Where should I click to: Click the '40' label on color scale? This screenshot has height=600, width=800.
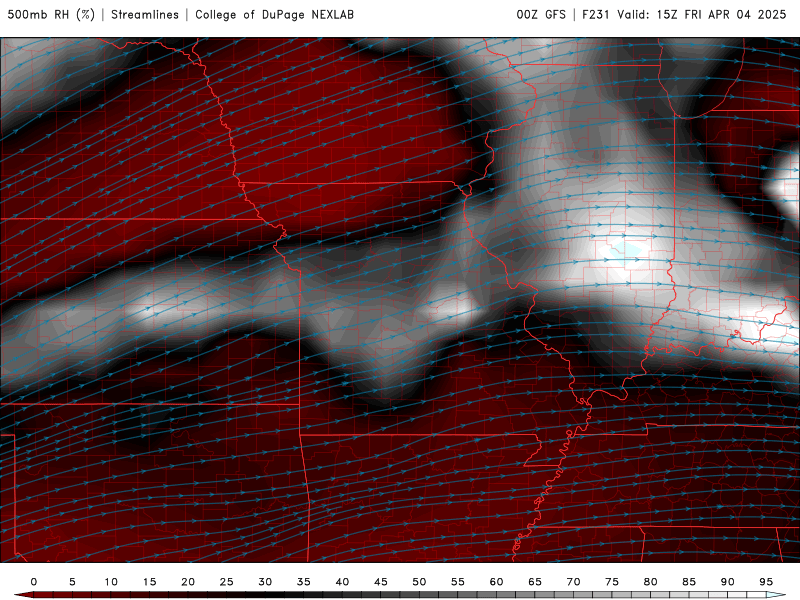click(342, 582)
